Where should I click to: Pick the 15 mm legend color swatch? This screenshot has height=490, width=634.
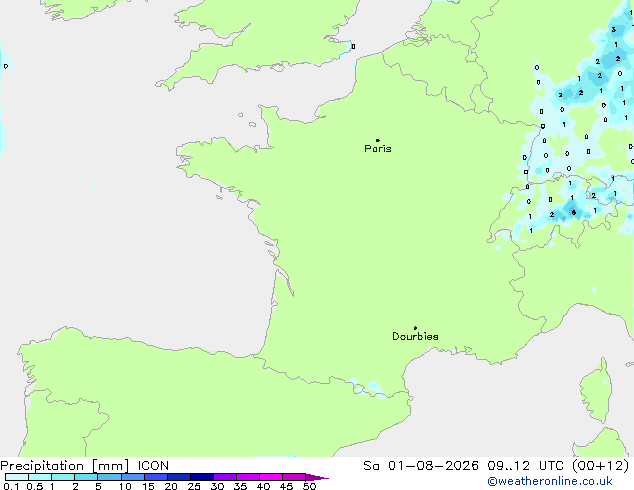[x=155, y=477]
